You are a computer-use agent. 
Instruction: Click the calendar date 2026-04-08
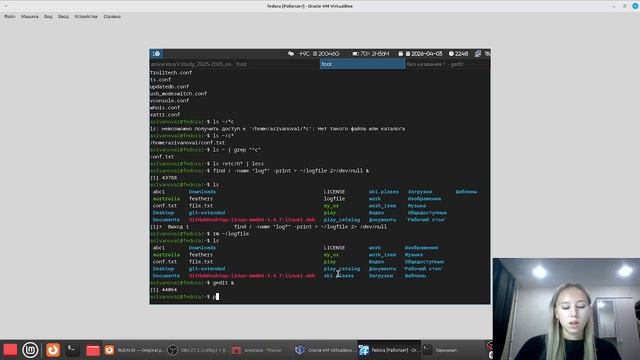pos(423,53)
